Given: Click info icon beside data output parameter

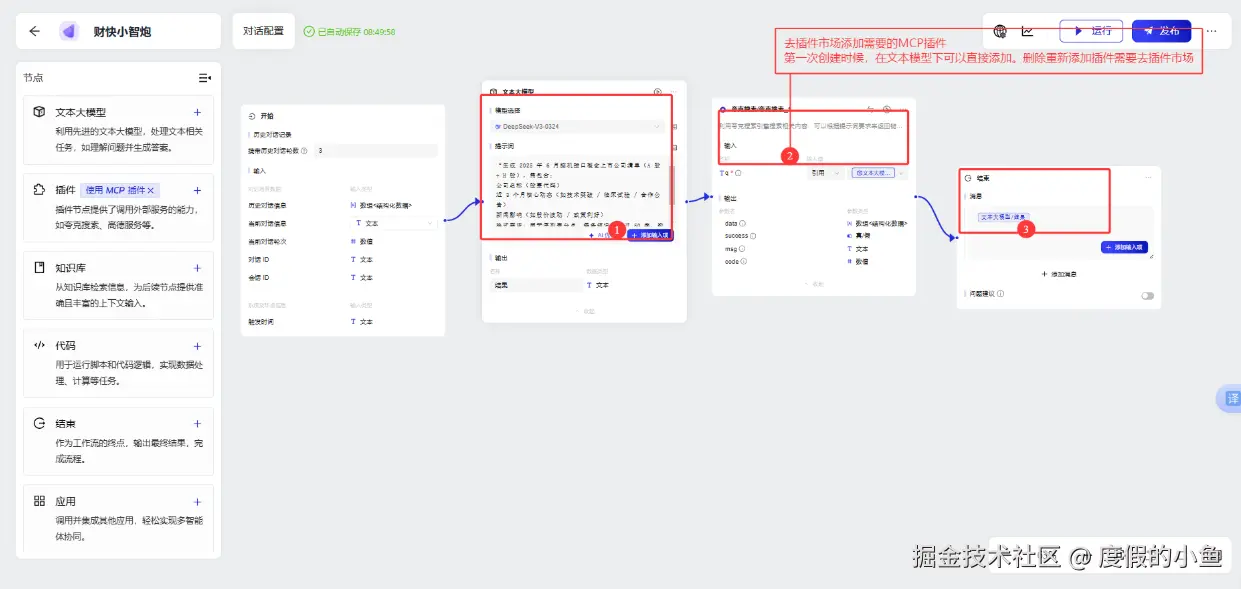Looking at the screenshot, I should point(743,223).
